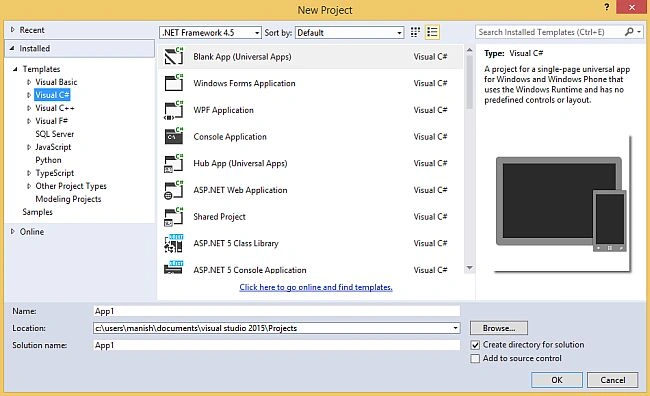Expand the Visual C++ tree node
This screenshot has width=650, height=396.
click(29, 108)
